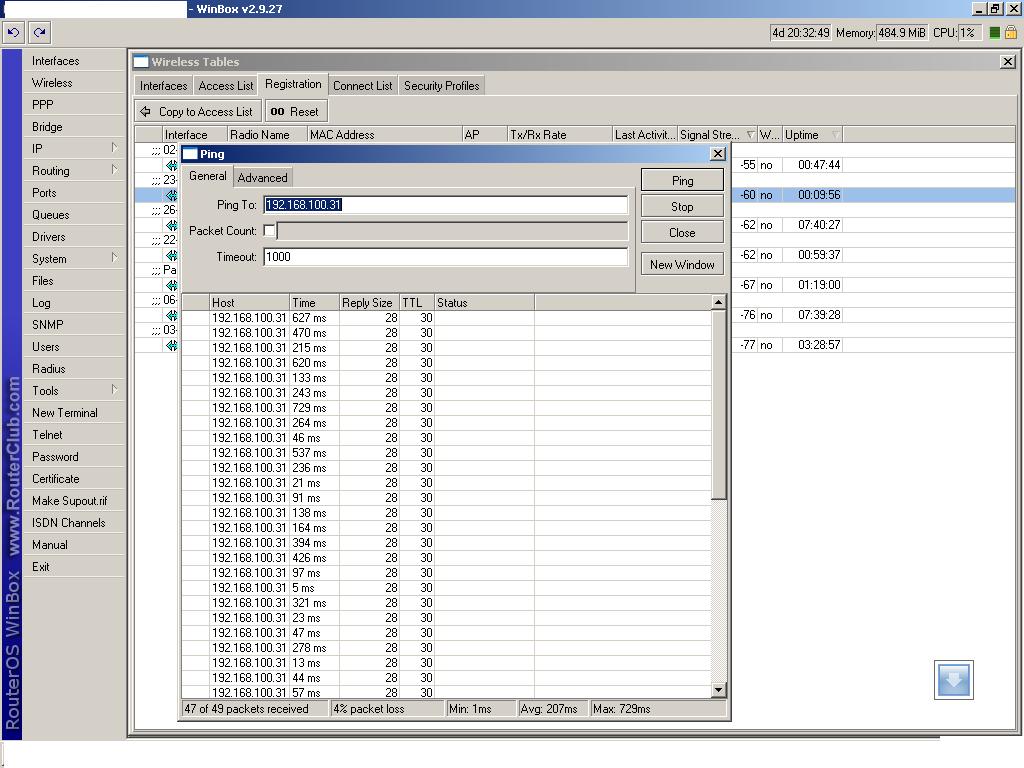Click the Uptime column sort arrow
This screenshot has width=1024, height=768.
(x=835, y=135)
